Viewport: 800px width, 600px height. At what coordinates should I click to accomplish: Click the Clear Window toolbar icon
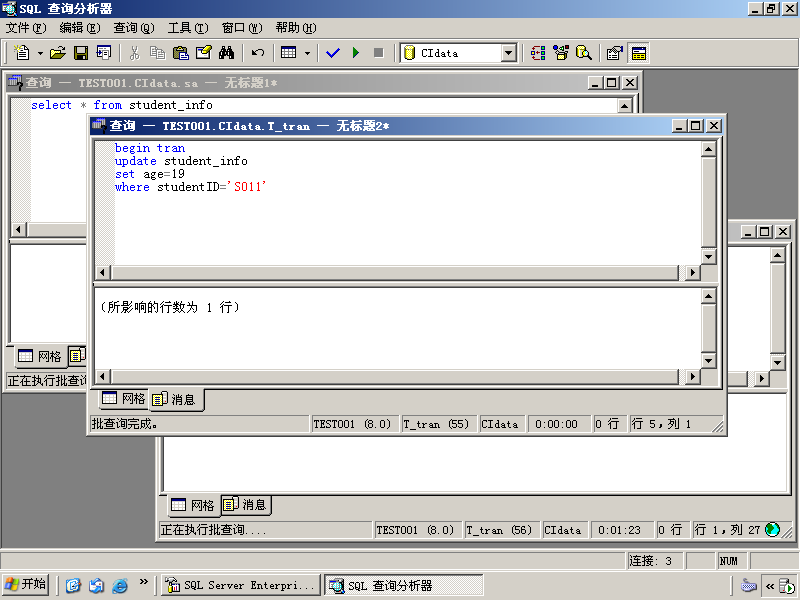(203, 53)
